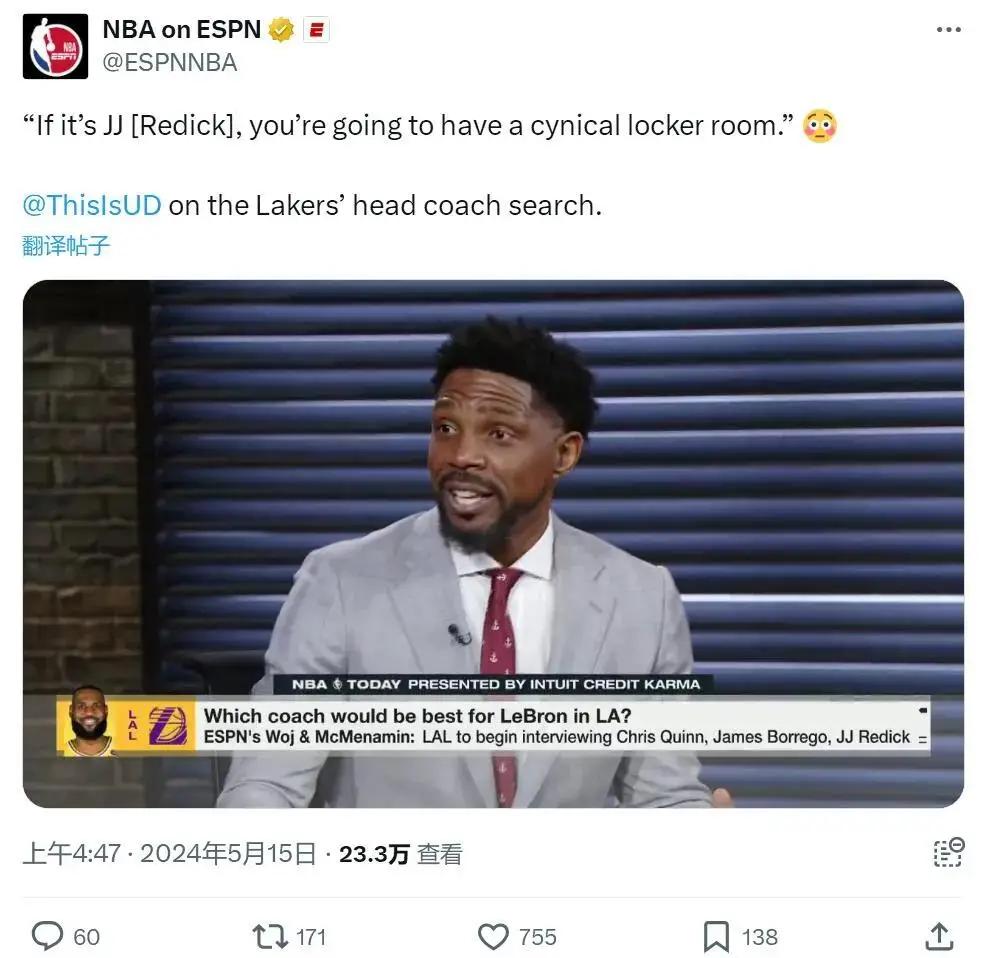Image resolution: width=991 pixels, height=958 pixels.
Task: Play the NBA Today video thumbnail
Action: [493, 543]
